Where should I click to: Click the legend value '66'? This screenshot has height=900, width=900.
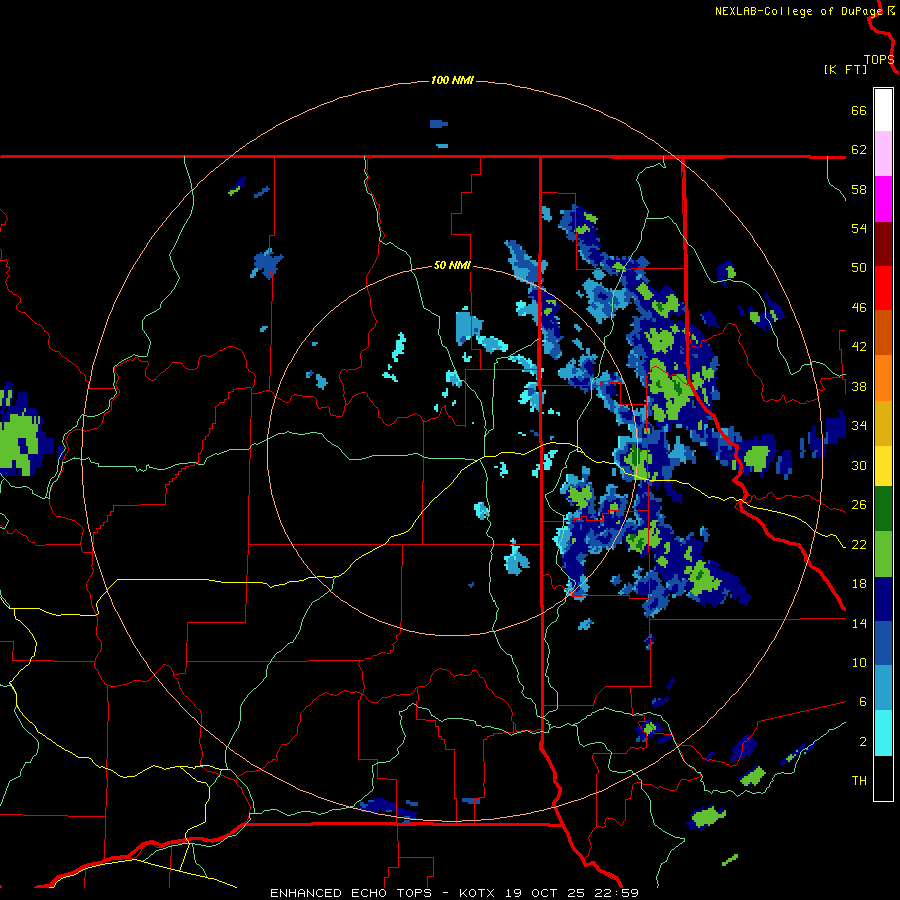[859, 110]
